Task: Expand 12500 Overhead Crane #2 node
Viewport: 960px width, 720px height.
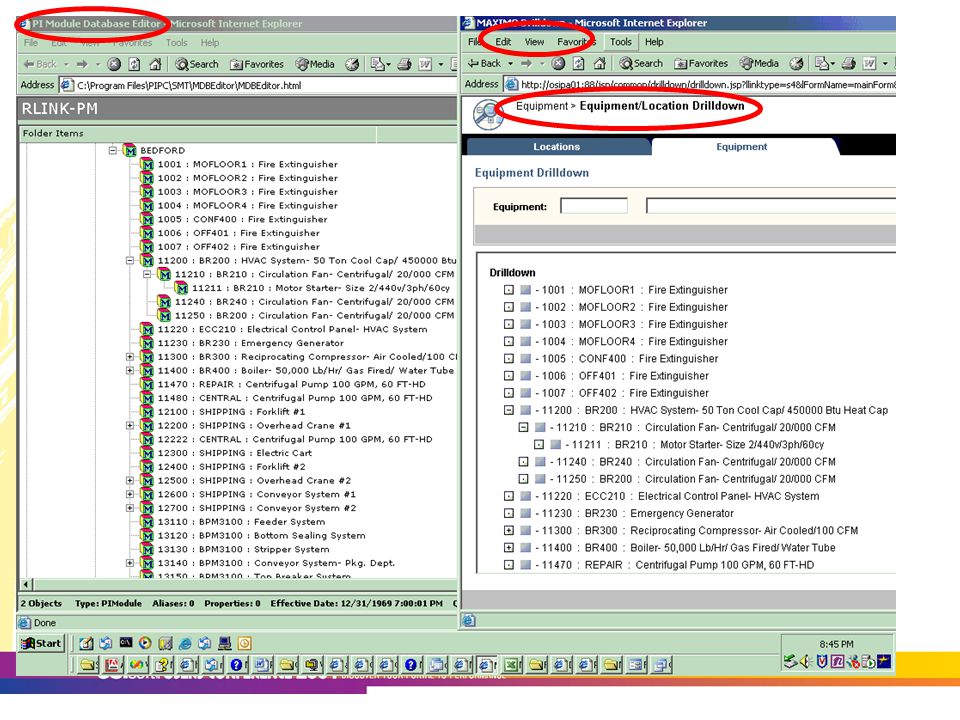Action: [130, 481]
